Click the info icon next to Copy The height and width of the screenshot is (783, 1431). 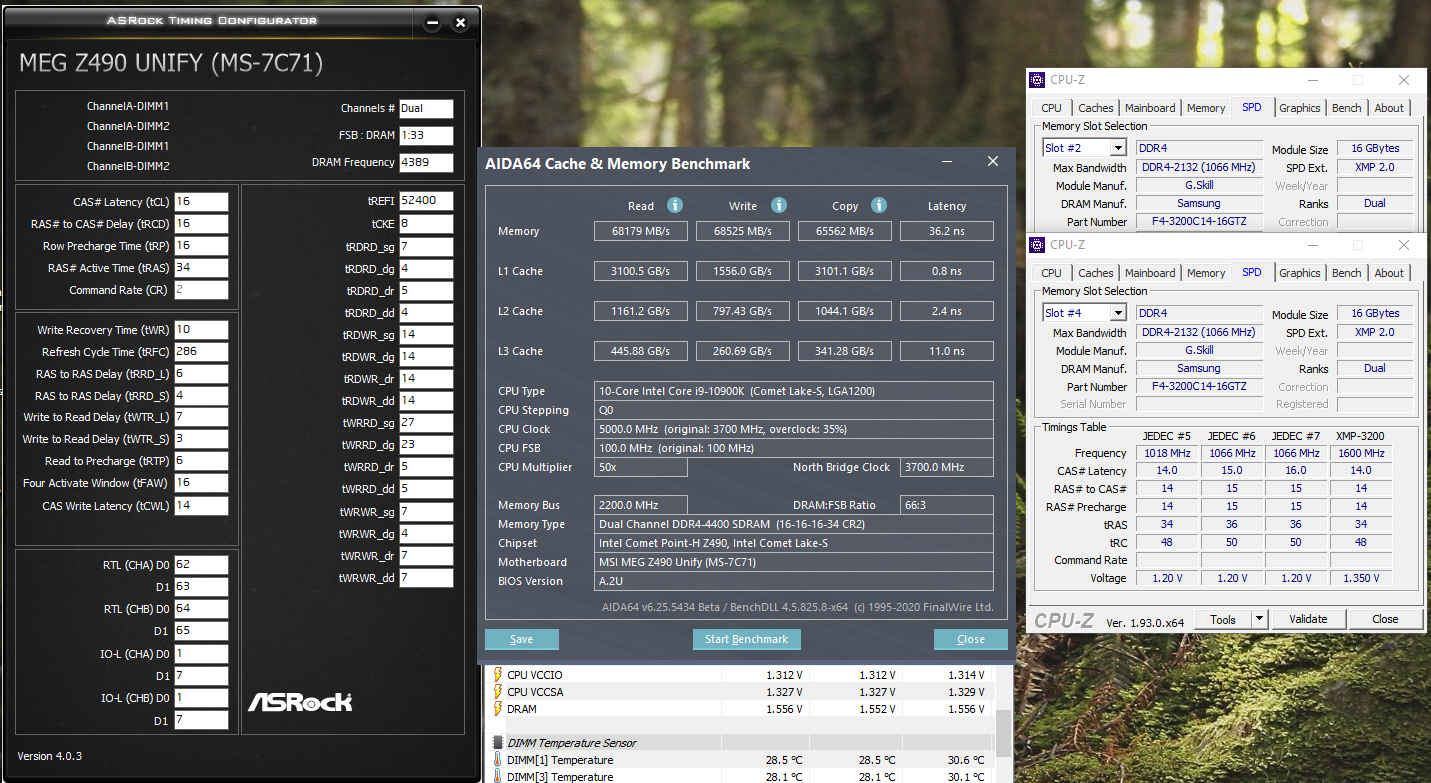point(879,205)
